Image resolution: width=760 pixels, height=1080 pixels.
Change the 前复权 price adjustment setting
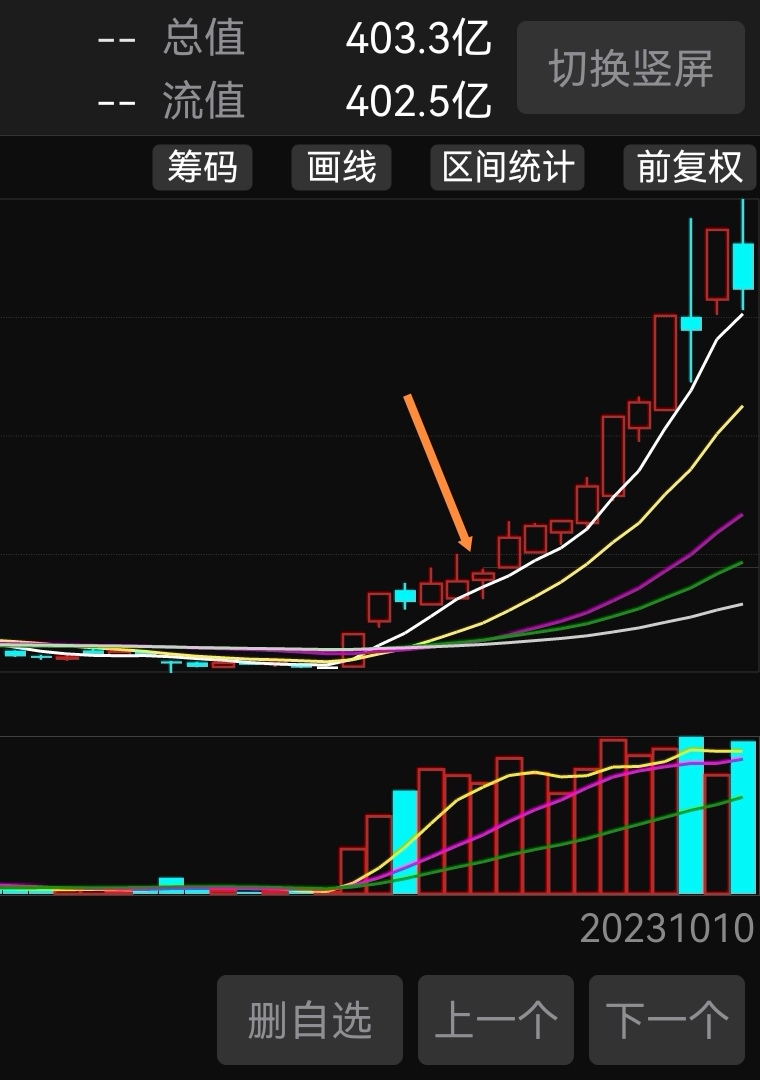tap(689, 167)
